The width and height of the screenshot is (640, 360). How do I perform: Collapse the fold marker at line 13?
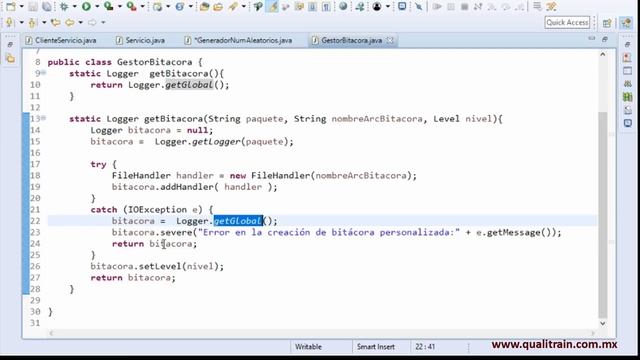coord(44,118)
